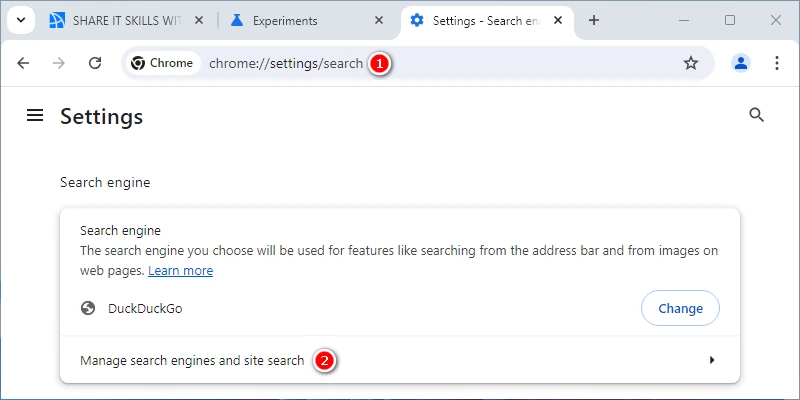Open the tab search dropdown arrow
The image size is (800, 400).
[21, 21]
